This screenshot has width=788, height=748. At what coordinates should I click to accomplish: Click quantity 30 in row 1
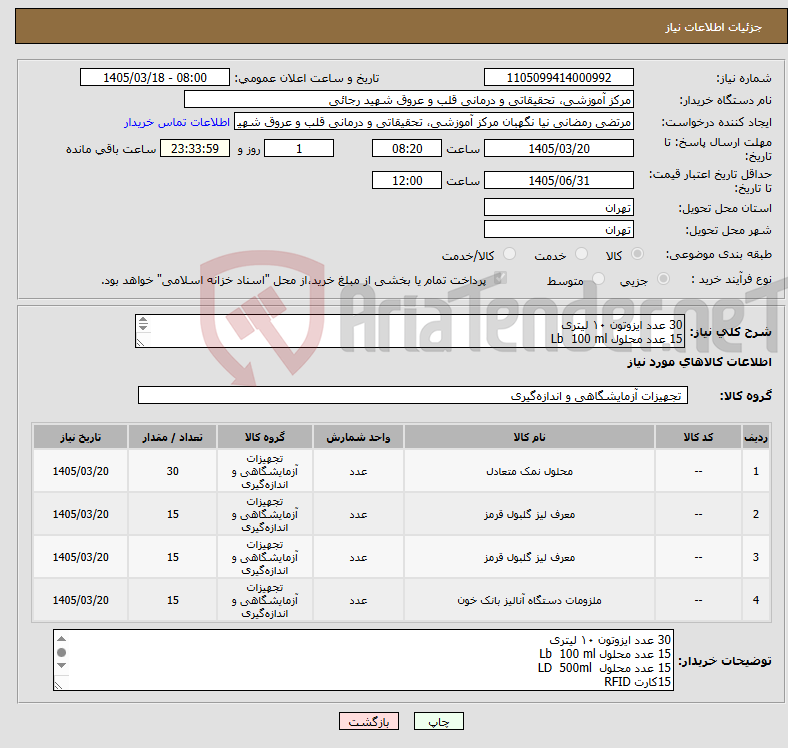coord(172,471)
